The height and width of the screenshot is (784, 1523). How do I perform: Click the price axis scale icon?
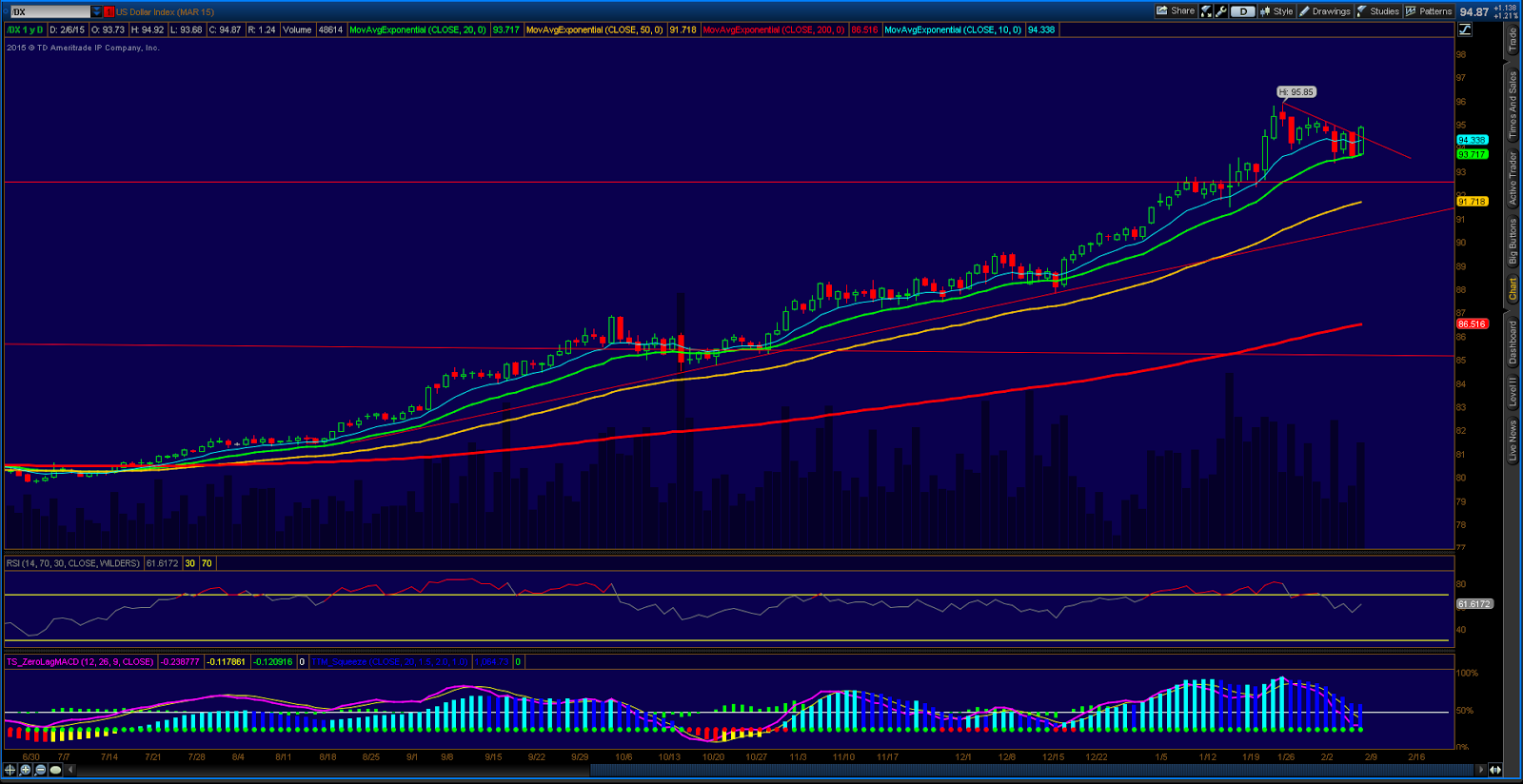[1465, 29]
